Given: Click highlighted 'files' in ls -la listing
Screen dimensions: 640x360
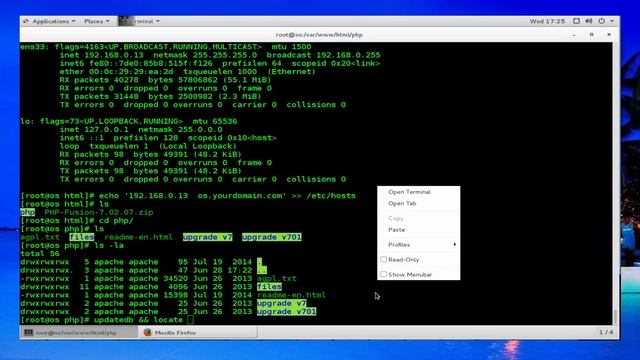Looking at the screenshot, I should coord(269,287).
